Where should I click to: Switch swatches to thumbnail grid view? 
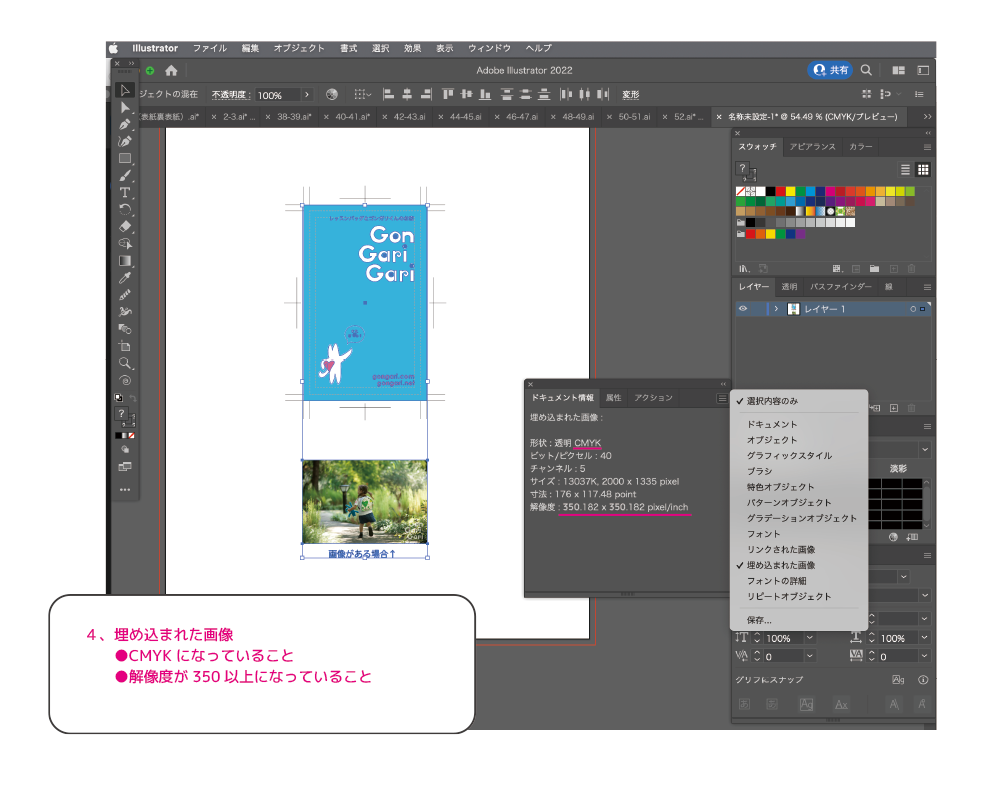point(923,170)
